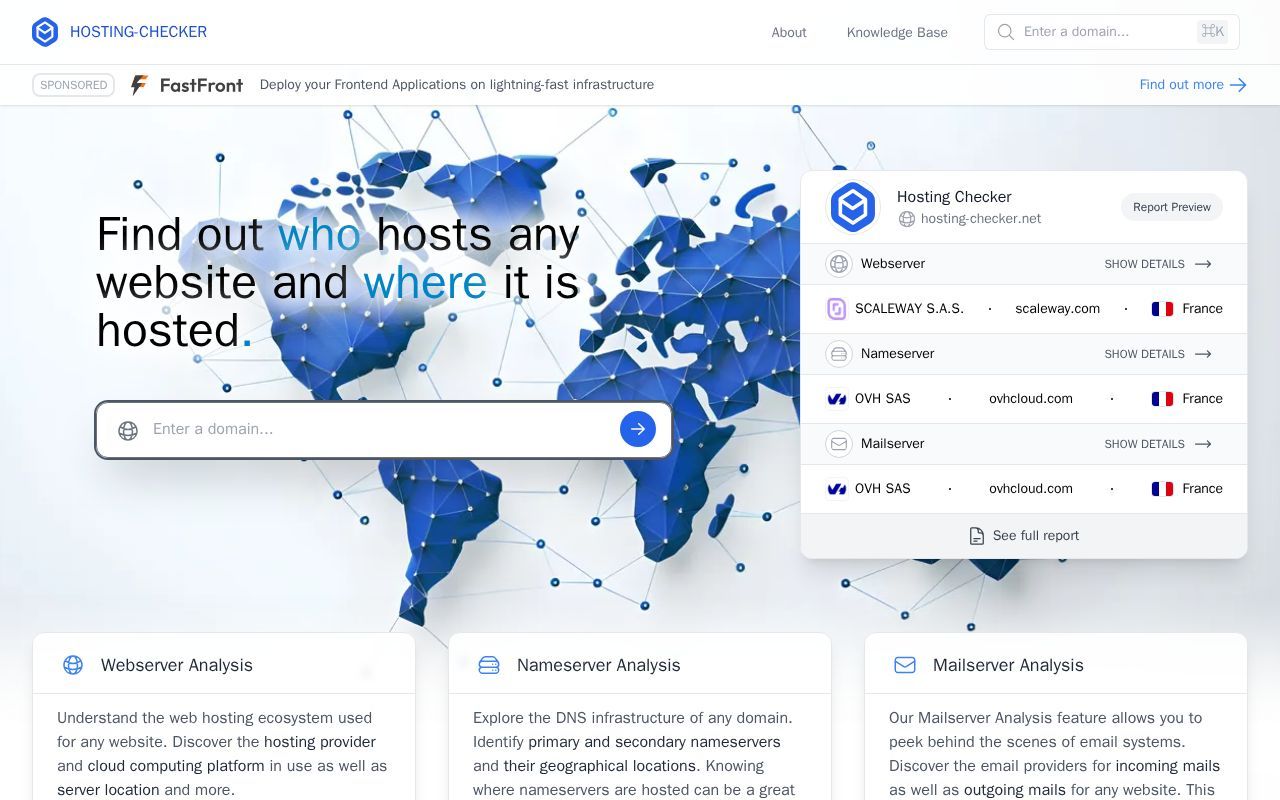The image size is (1280, 800).
Task: Expand Webserver SHOW DETAILS
Action: click(x=1158, y=264)
